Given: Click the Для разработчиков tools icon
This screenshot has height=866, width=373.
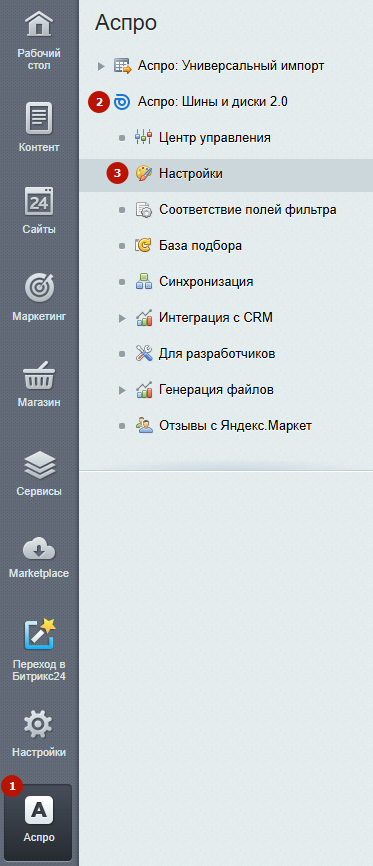Looking at the screenshot, I should pyautogui.click(x=144, y=353).
